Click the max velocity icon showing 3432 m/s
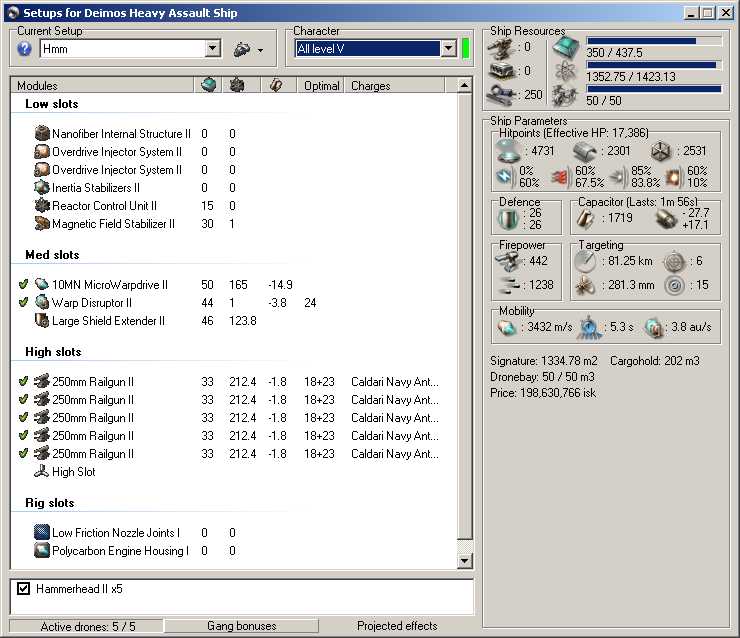Image resolution: width=740 pixels, height=638 pixels. [507, 327]
